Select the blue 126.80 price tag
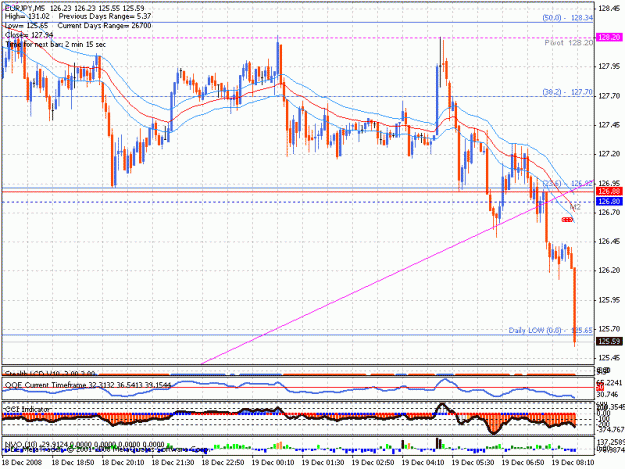Screen dimensions: 625x469 click(x=609, y=201)
